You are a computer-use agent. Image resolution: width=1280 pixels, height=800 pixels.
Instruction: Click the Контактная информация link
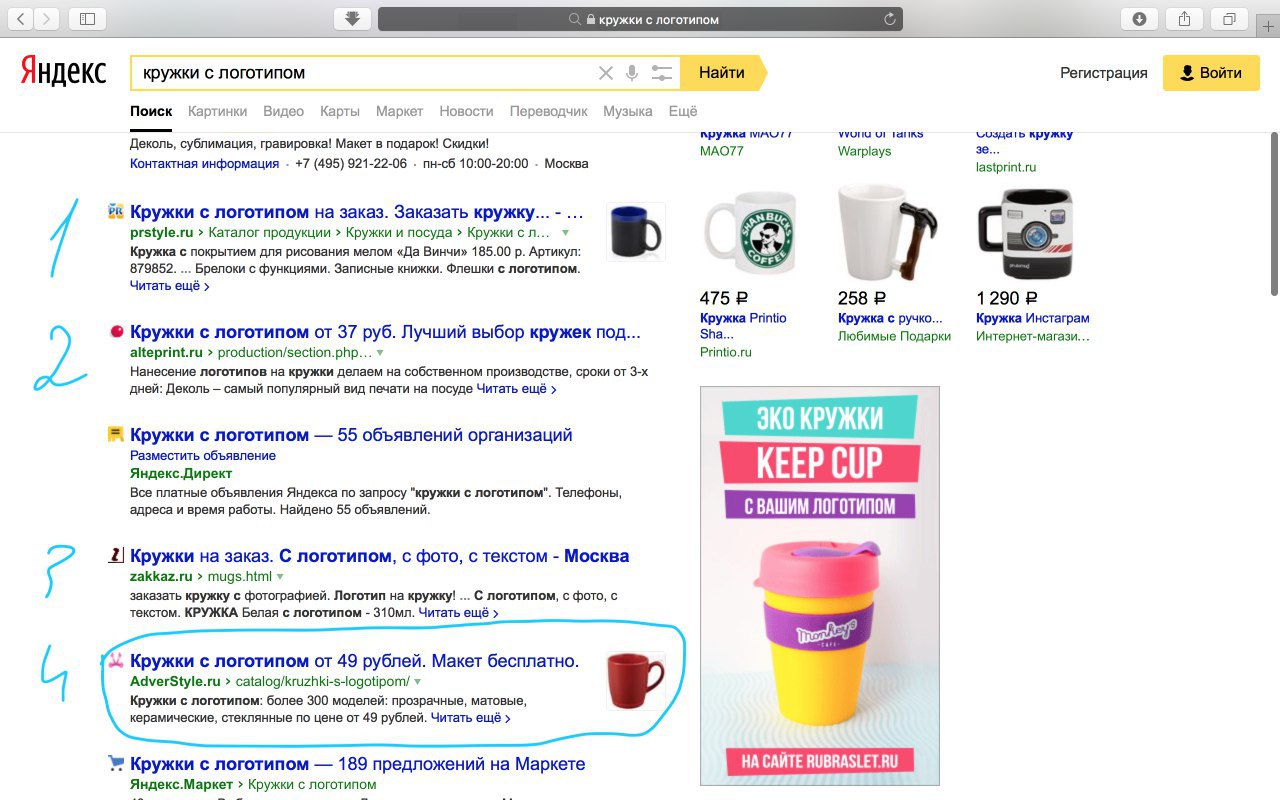coord(204,163)
